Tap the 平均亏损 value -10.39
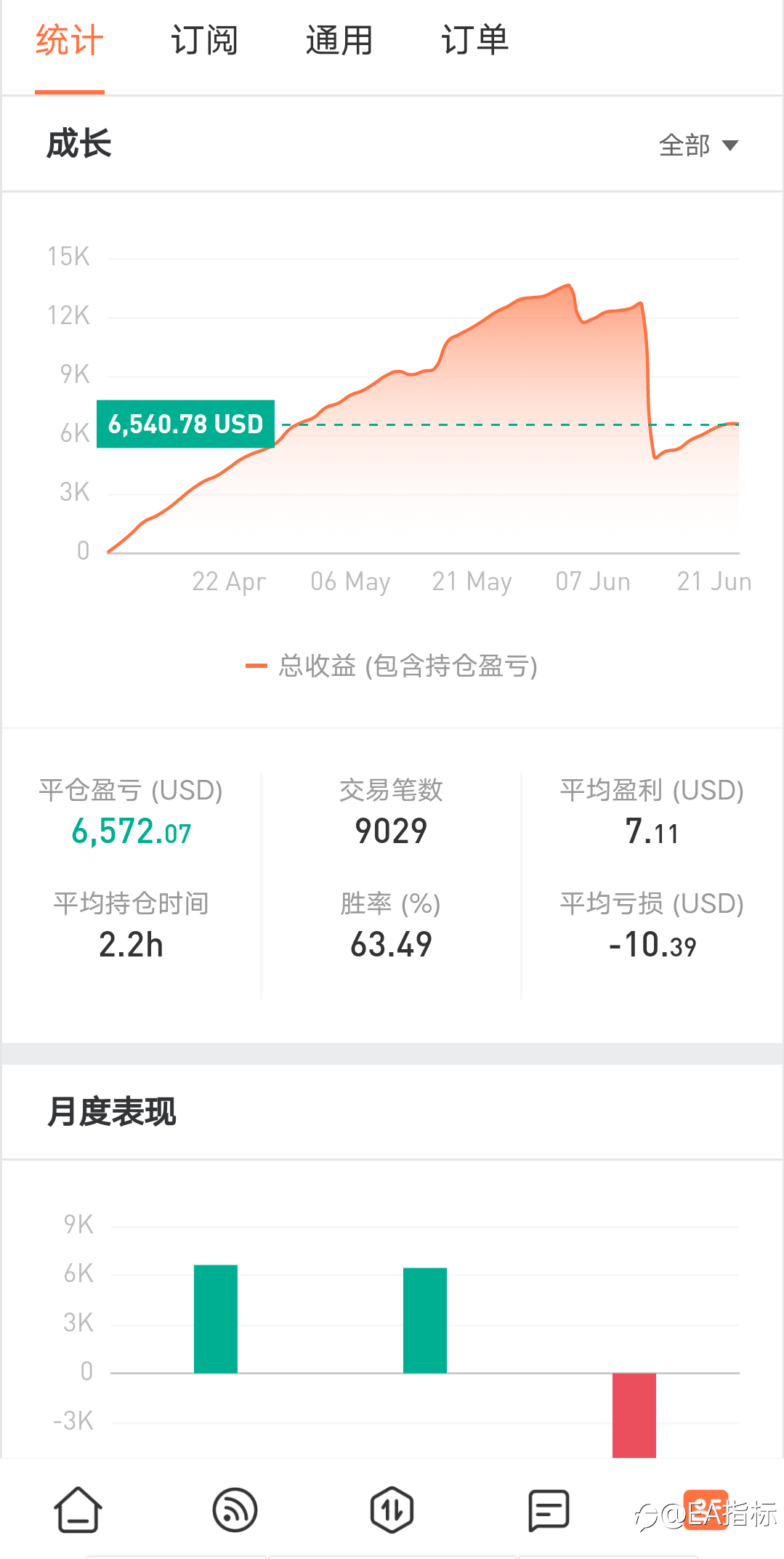Viewport: 784px width, 1559px height. click(652, 945)
